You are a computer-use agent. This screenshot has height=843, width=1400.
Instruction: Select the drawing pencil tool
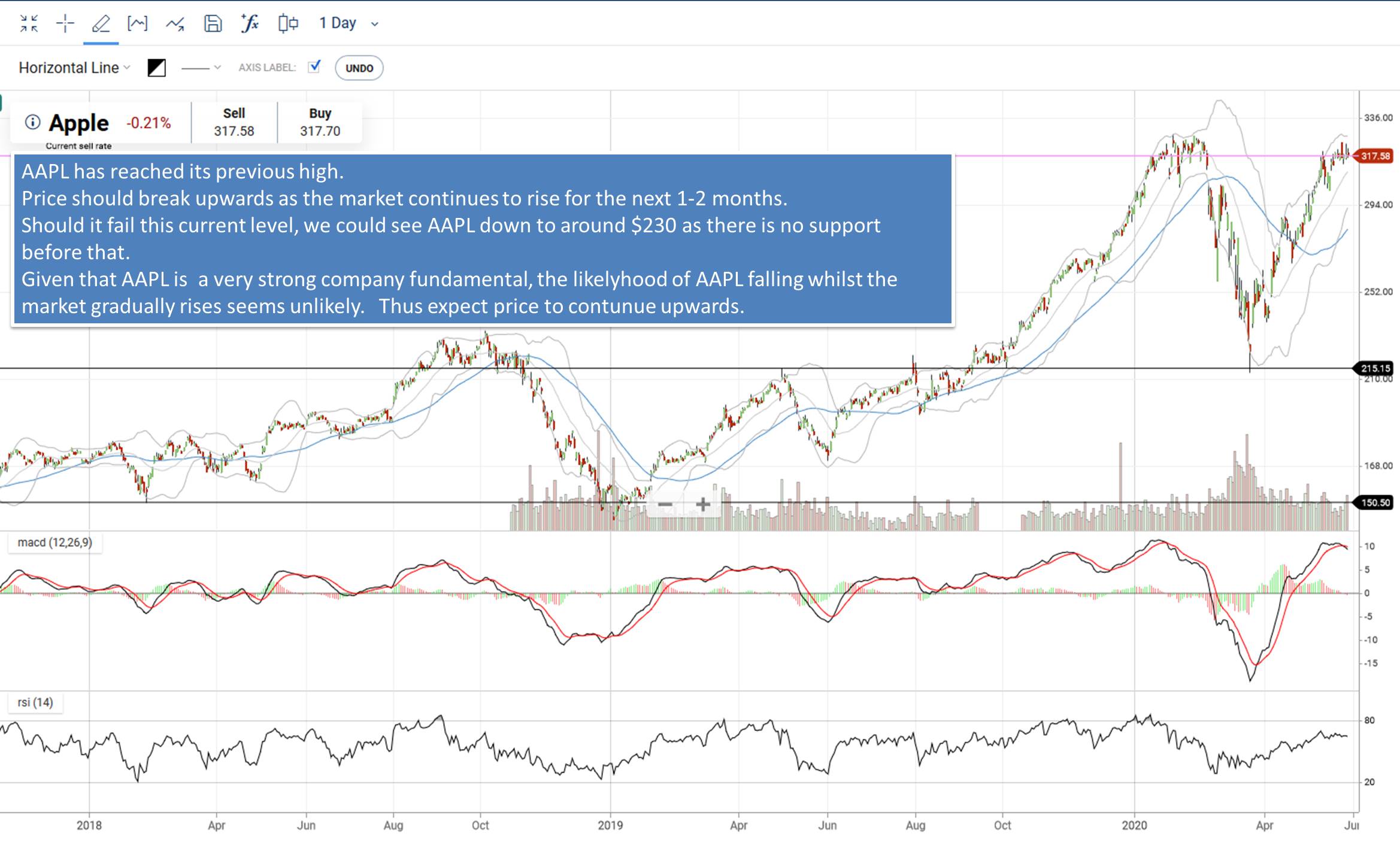(x=101, y=23)
